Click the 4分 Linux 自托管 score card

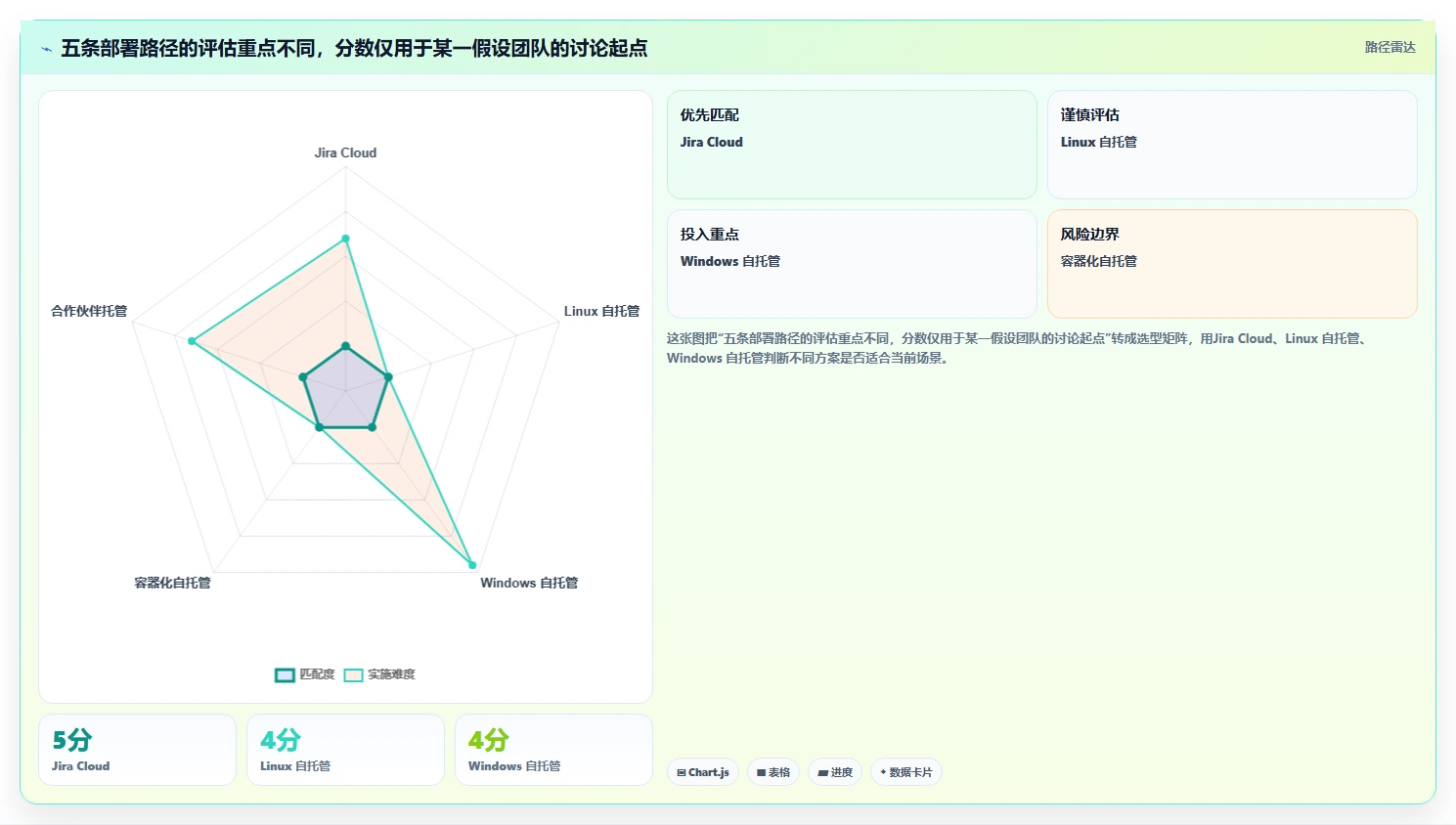pyautogui.click(x=345, y=750)
